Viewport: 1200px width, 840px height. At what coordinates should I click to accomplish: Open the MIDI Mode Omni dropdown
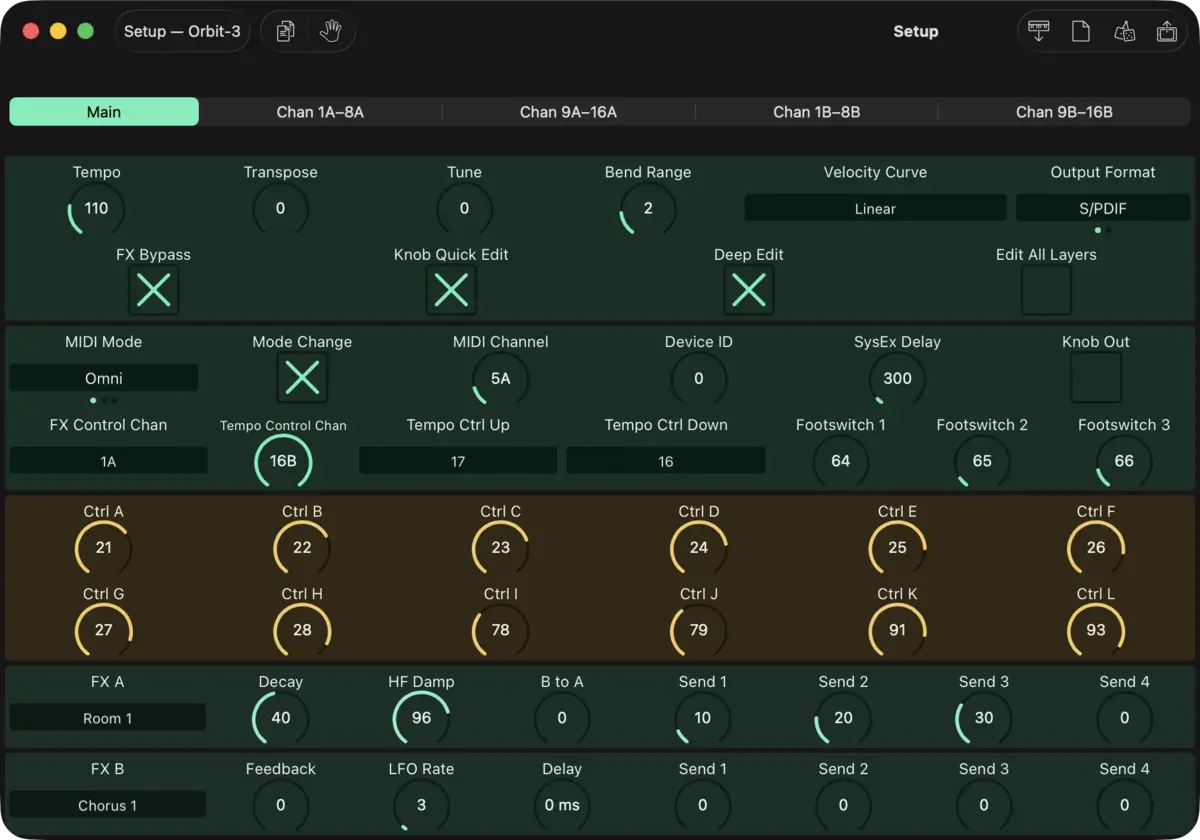point(104,378)
